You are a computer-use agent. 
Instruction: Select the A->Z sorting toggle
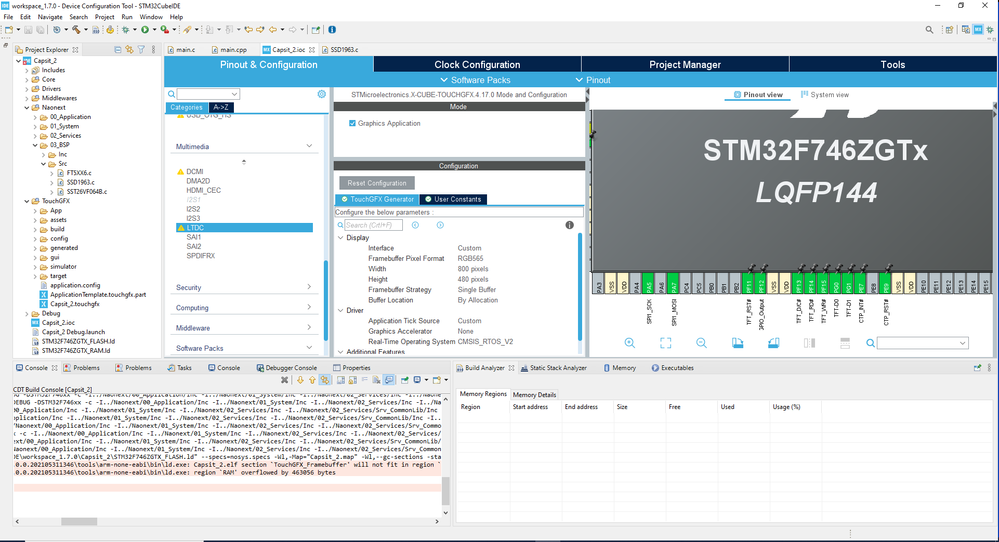tap(221, 107)
